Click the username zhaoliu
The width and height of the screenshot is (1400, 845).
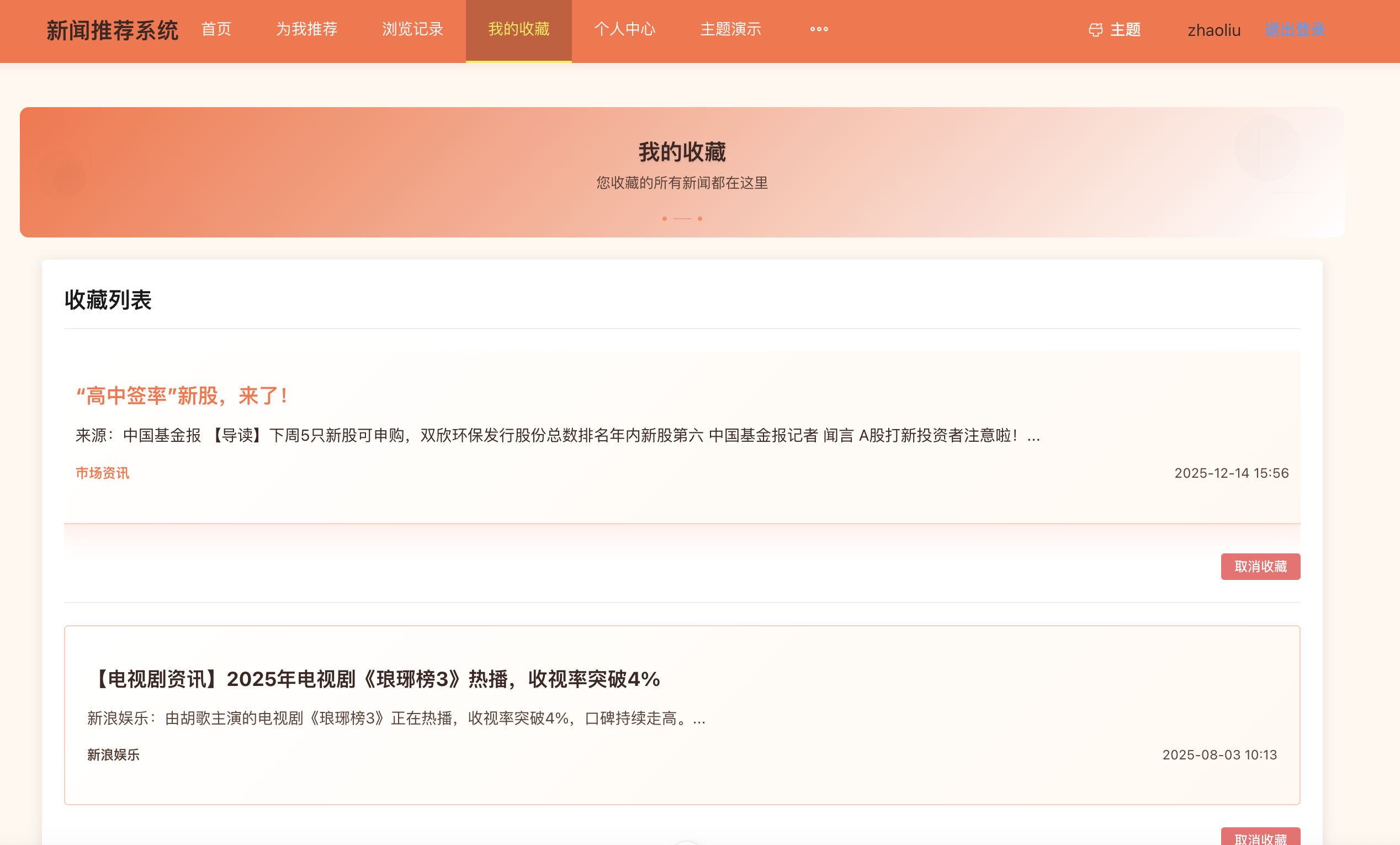pos(1214,31)
